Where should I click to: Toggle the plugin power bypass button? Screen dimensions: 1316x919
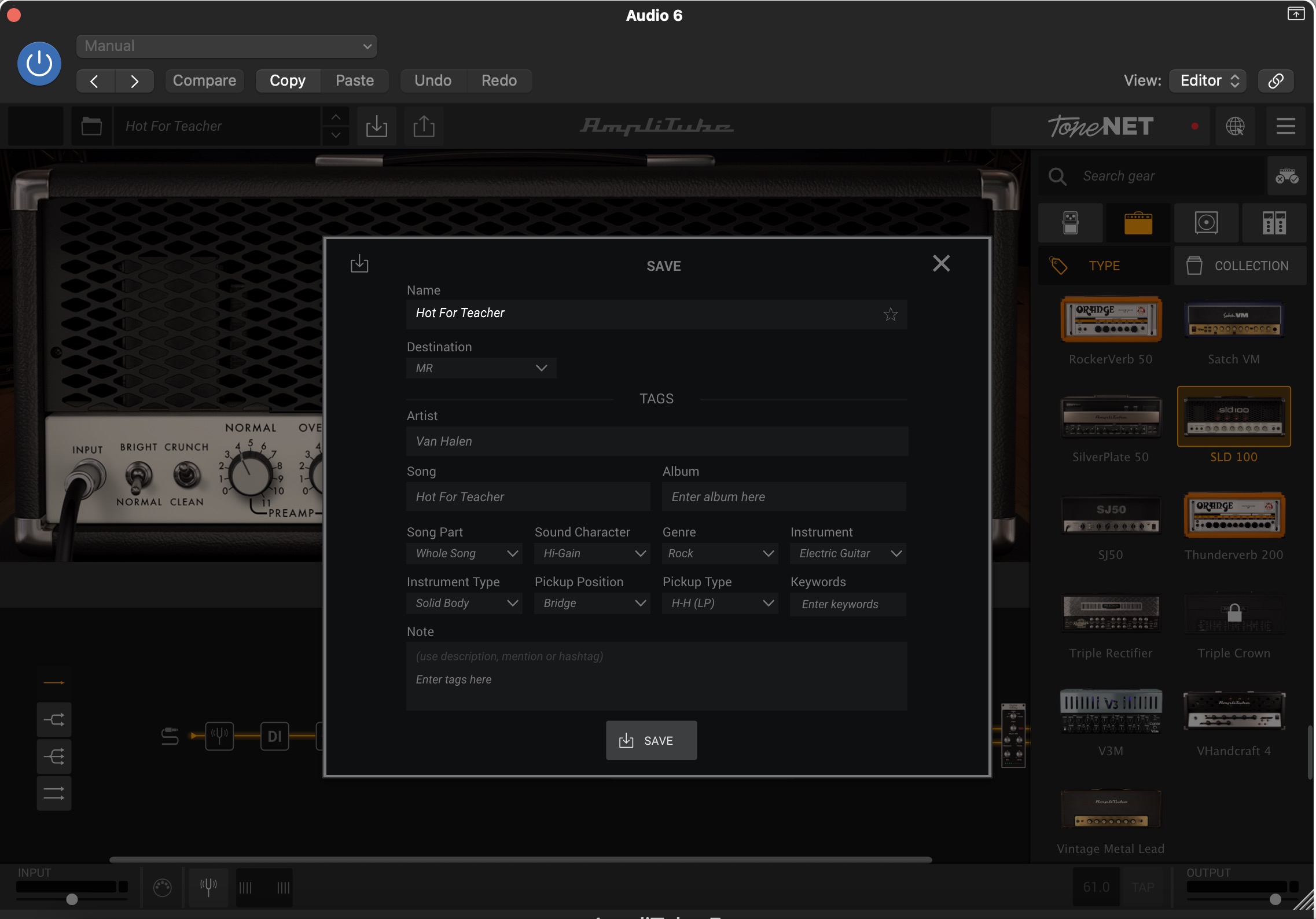[39, 64]
